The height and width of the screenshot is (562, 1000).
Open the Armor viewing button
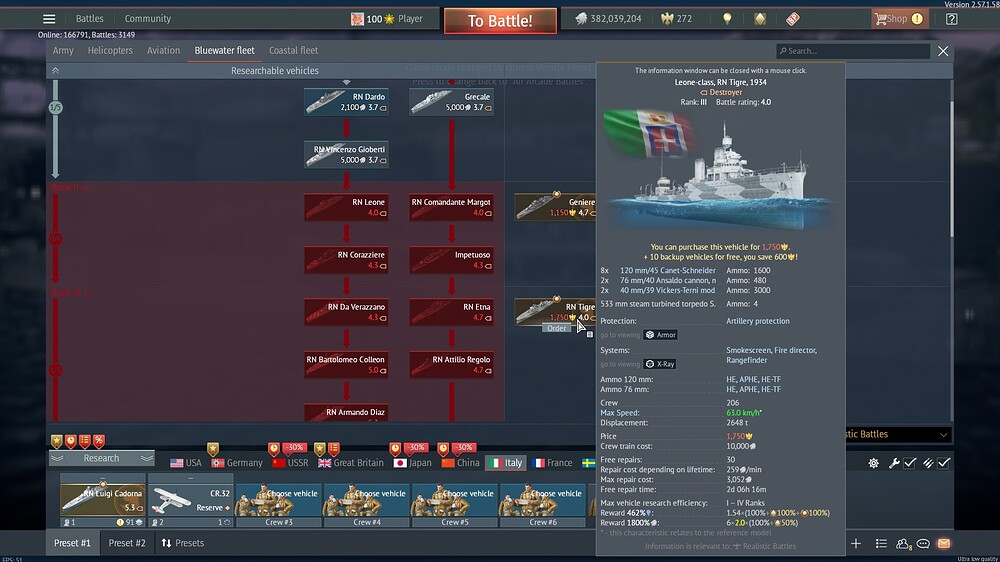(660, 335)
